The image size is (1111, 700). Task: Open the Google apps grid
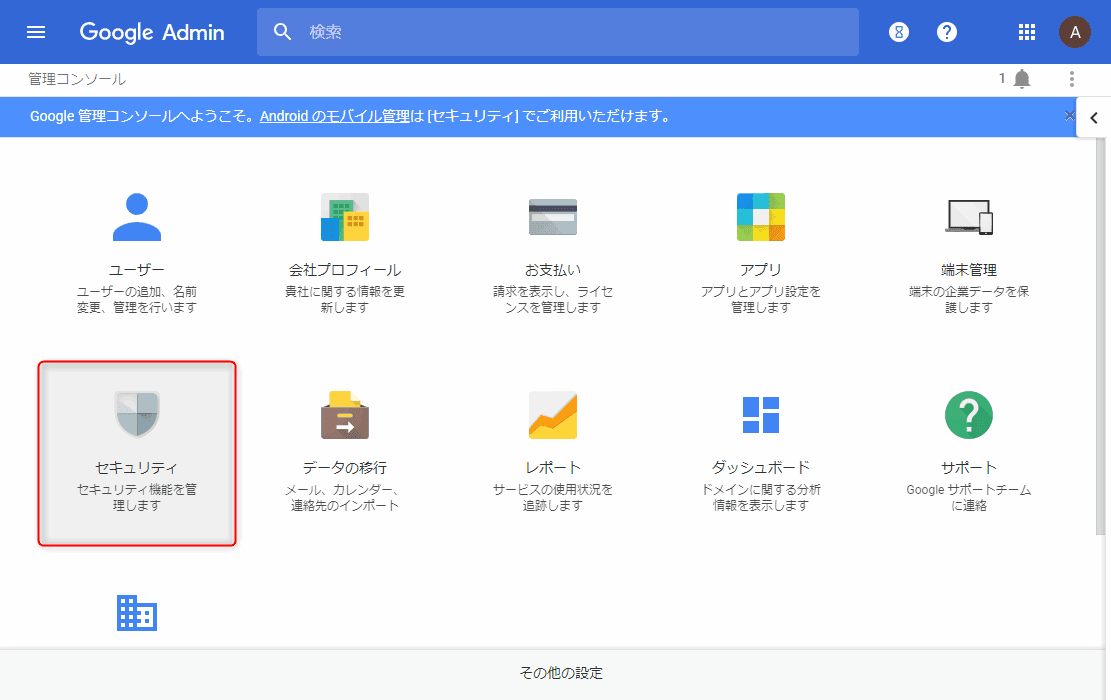1027,32
